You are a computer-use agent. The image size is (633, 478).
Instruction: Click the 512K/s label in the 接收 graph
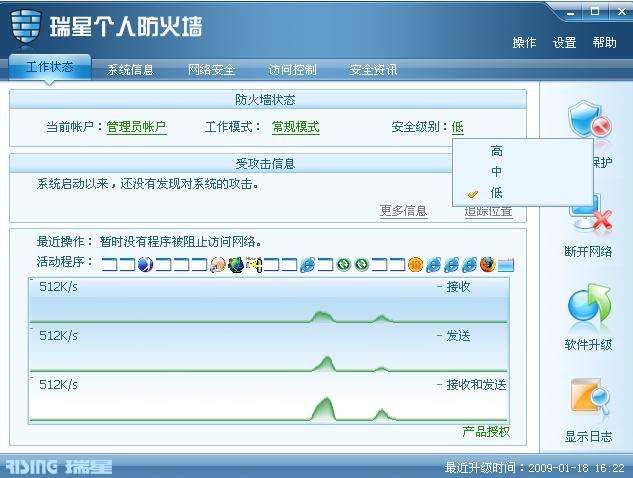click(58, 287)
